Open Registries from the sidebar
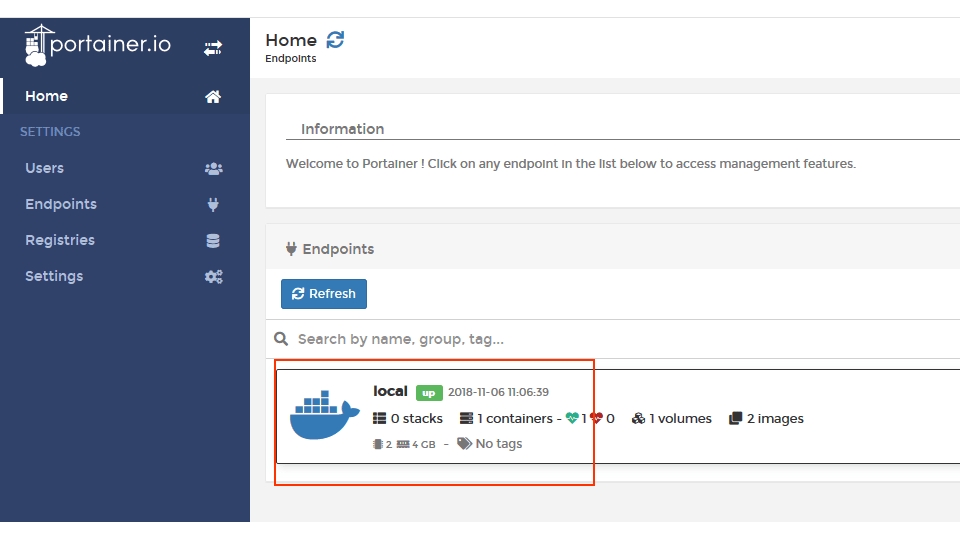The width and height of the screenshot is (960, 539). coord(60,240)
